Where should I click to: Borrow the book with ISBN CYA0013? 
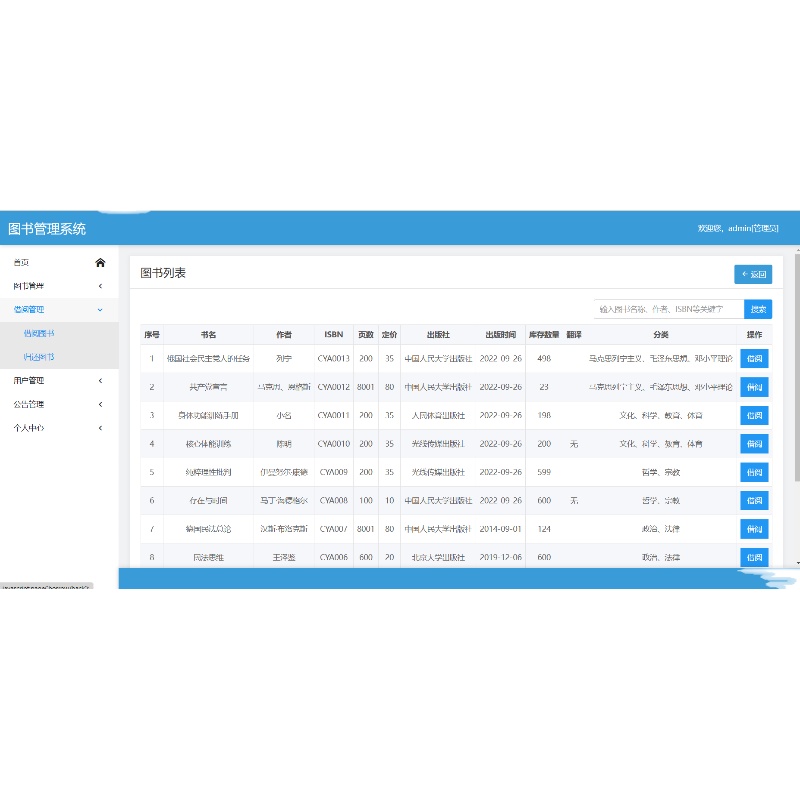754,358
